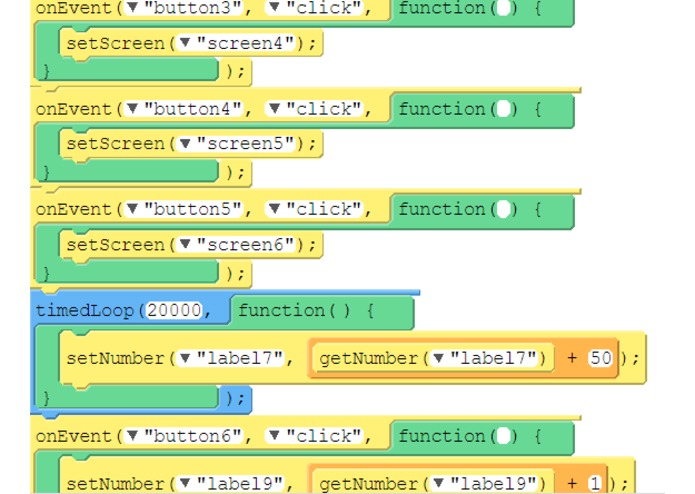Select the getNumber "label7" block by its name
Image resolution: width=695 pixels, height=494 pixels.
[x=369, y=358]
